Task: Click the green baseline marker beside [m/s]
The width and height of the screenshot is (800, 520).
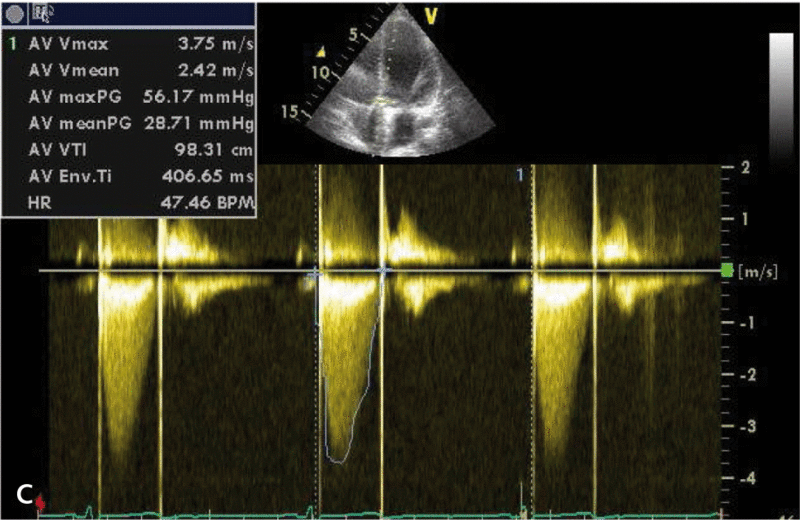Action: [x=727, y=271]
